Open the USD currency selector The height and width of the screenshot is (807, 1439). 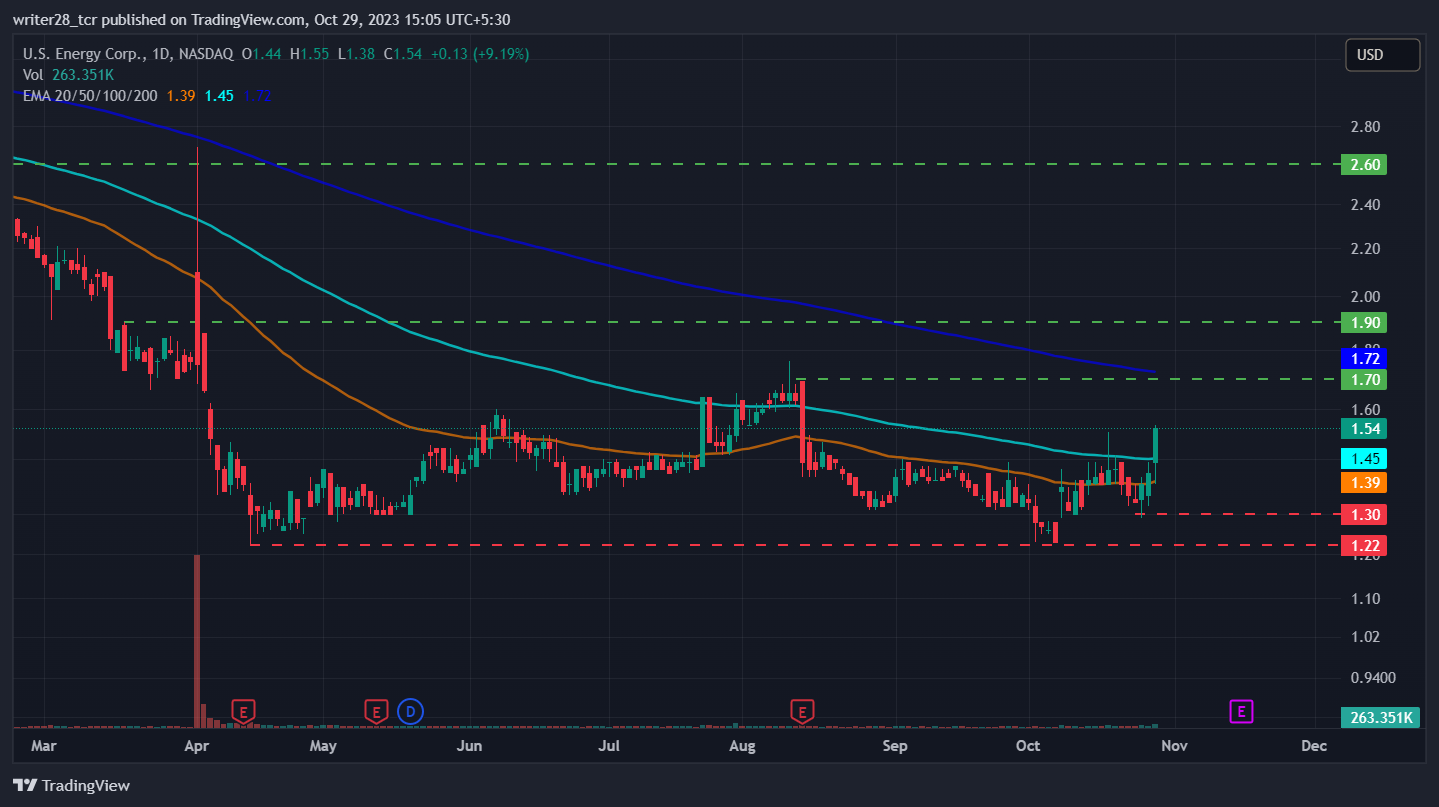[x=1382, y=55]
